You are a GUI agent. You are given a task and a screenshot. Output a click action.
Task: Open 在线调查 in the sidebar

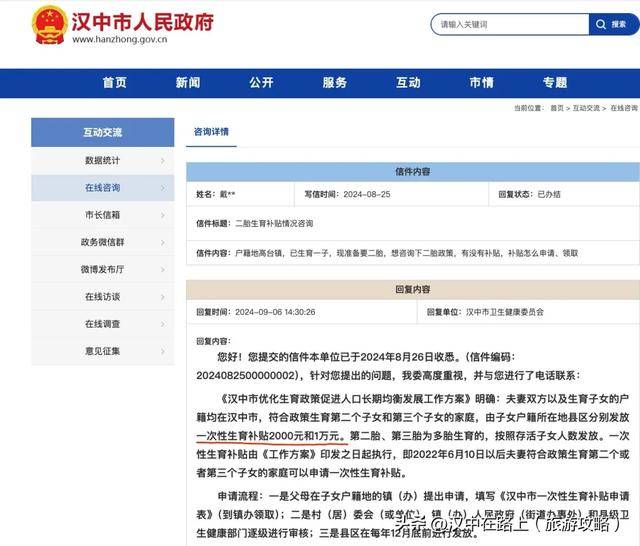click(102, 324)
